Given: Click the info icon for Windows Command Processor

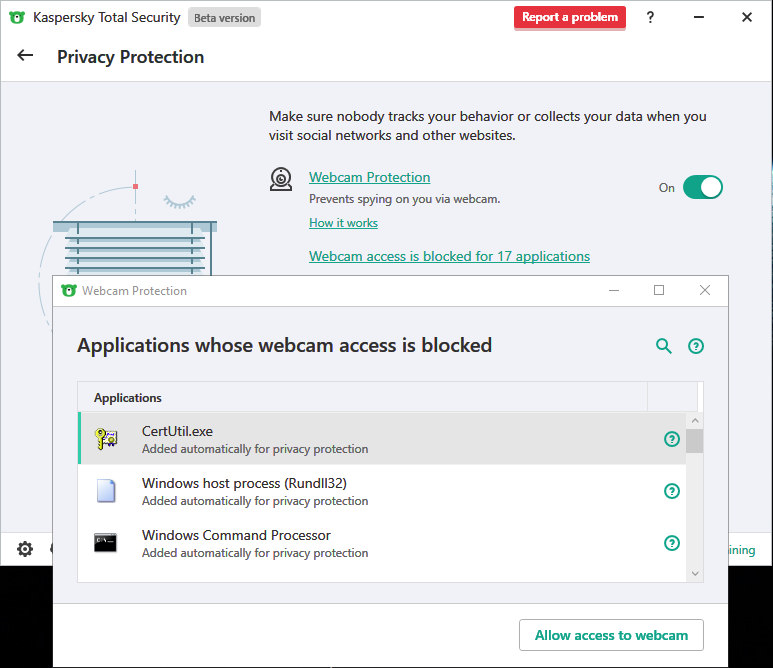Looking at the screenshot, I should point(672,543).
